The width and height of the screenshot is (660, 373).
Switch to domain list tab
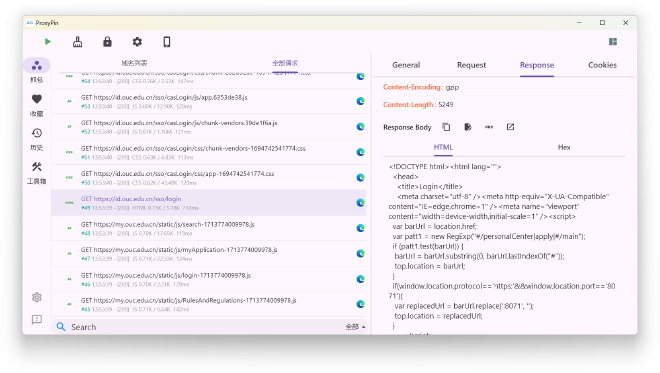[134, 63]
